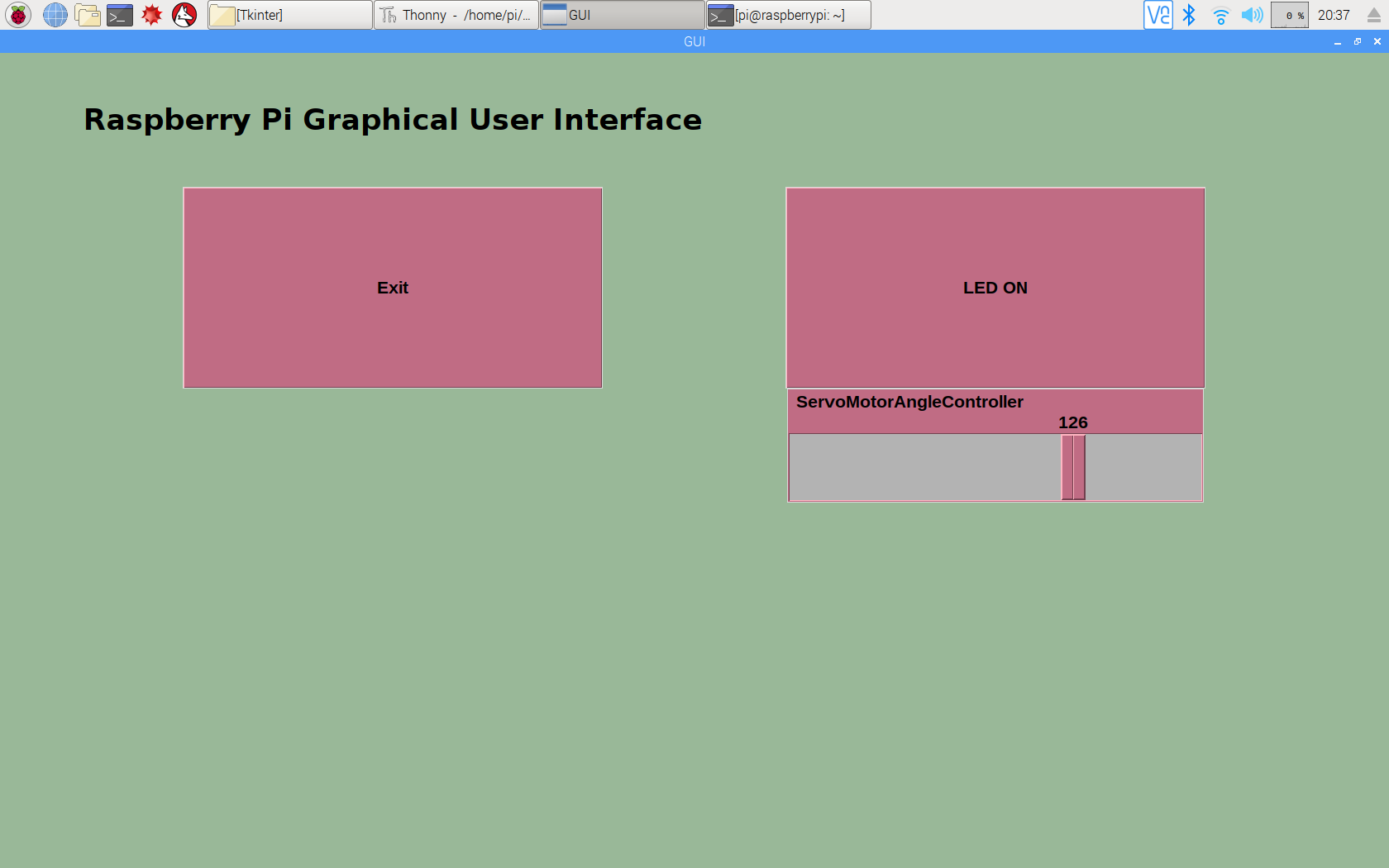Open the VNC server tray icon

pos(1157,15)
